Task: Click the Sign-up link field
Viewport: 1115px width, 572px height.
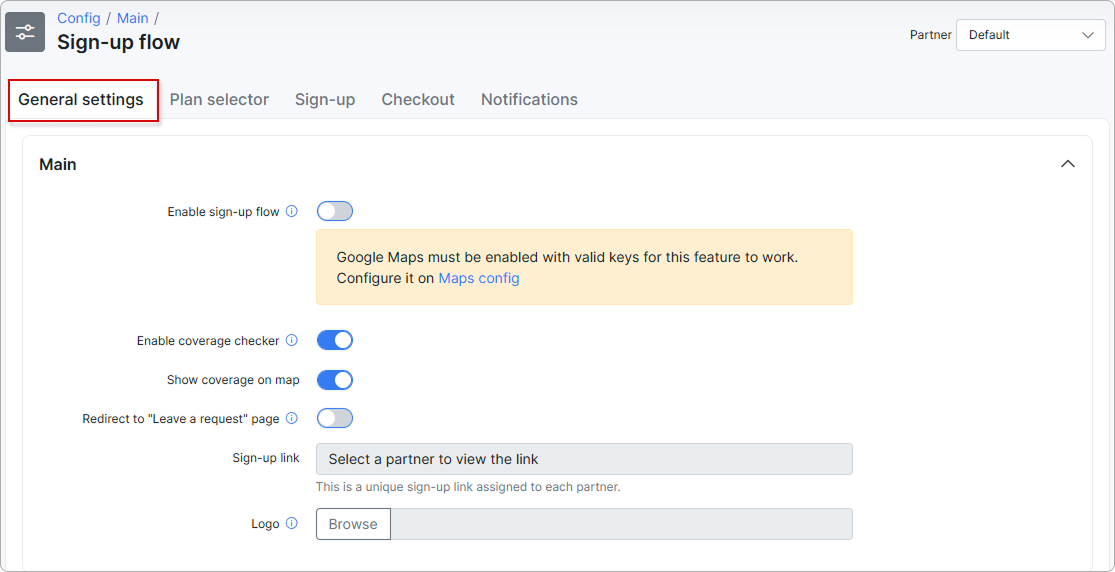Action: pyautogui.click(x=585, y=460)
